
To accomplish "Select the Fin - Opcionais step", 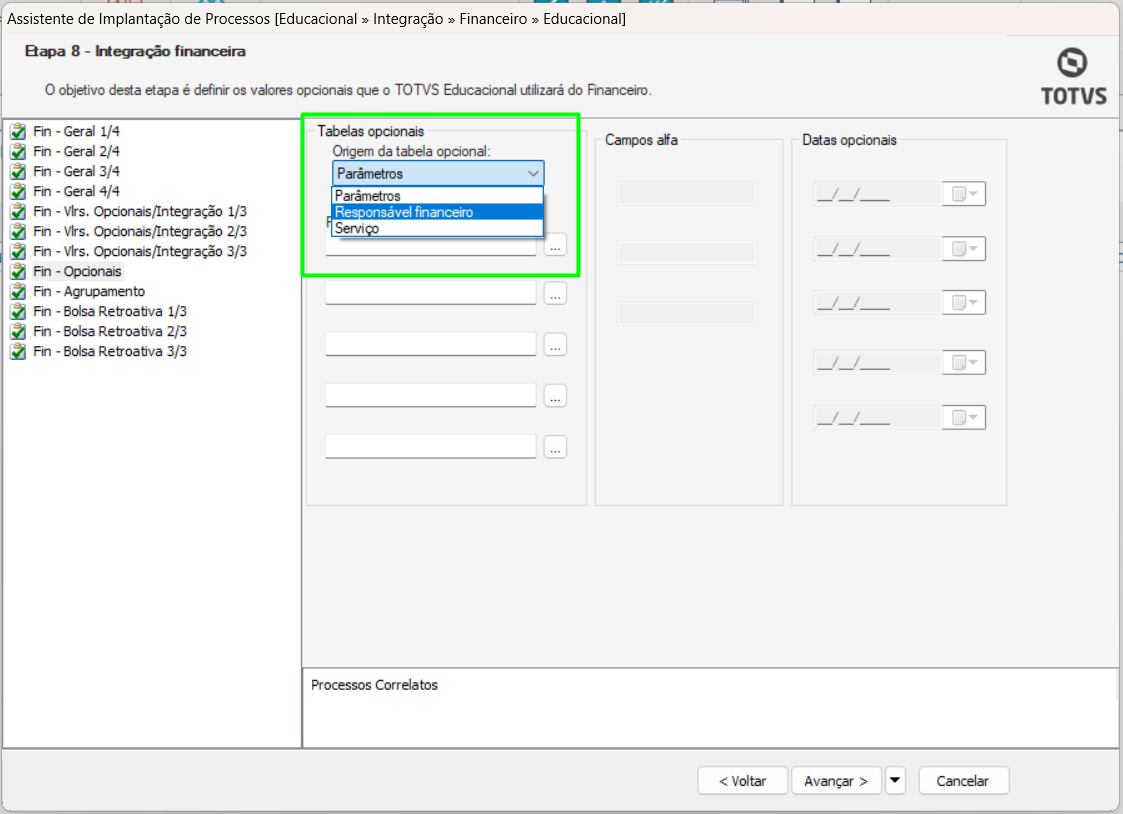I will coord(77,271).
